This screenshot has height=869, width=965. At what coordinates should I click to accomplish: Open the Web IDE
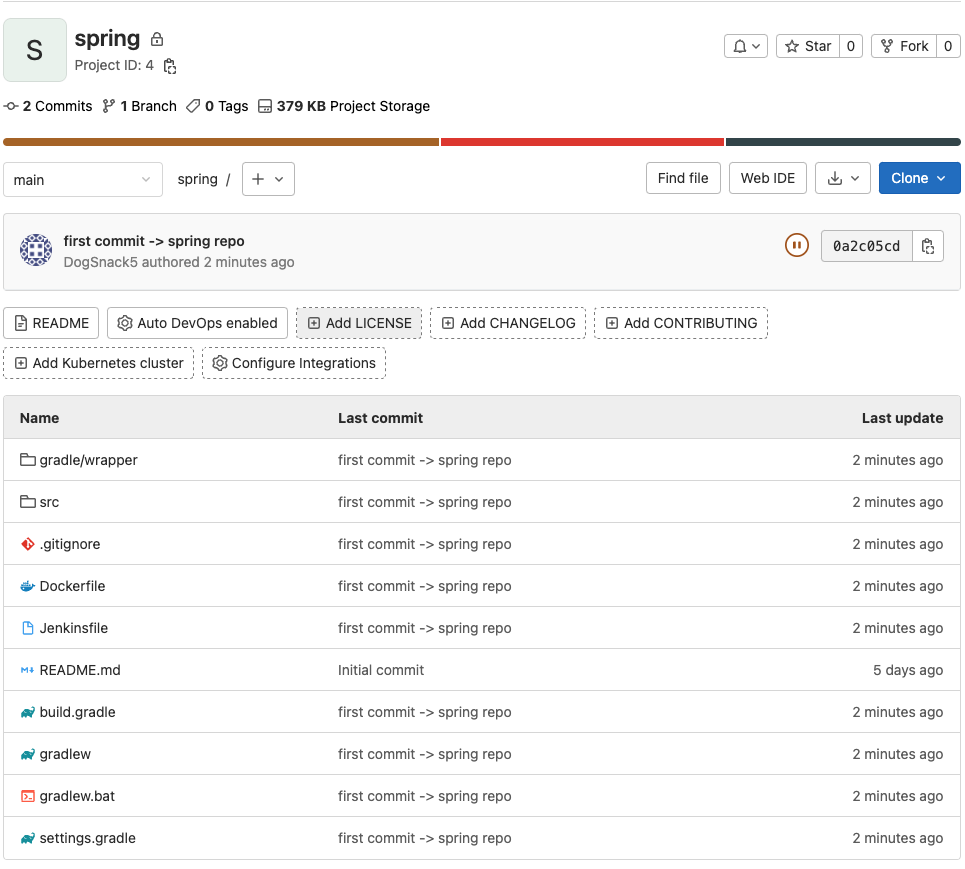[x=767, y=178]
